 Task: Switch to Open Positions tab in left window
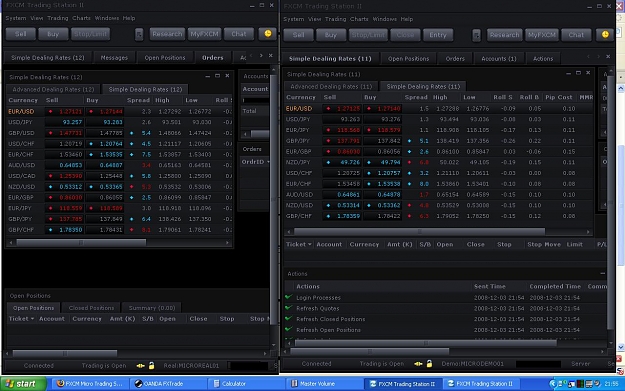(165, 58)
